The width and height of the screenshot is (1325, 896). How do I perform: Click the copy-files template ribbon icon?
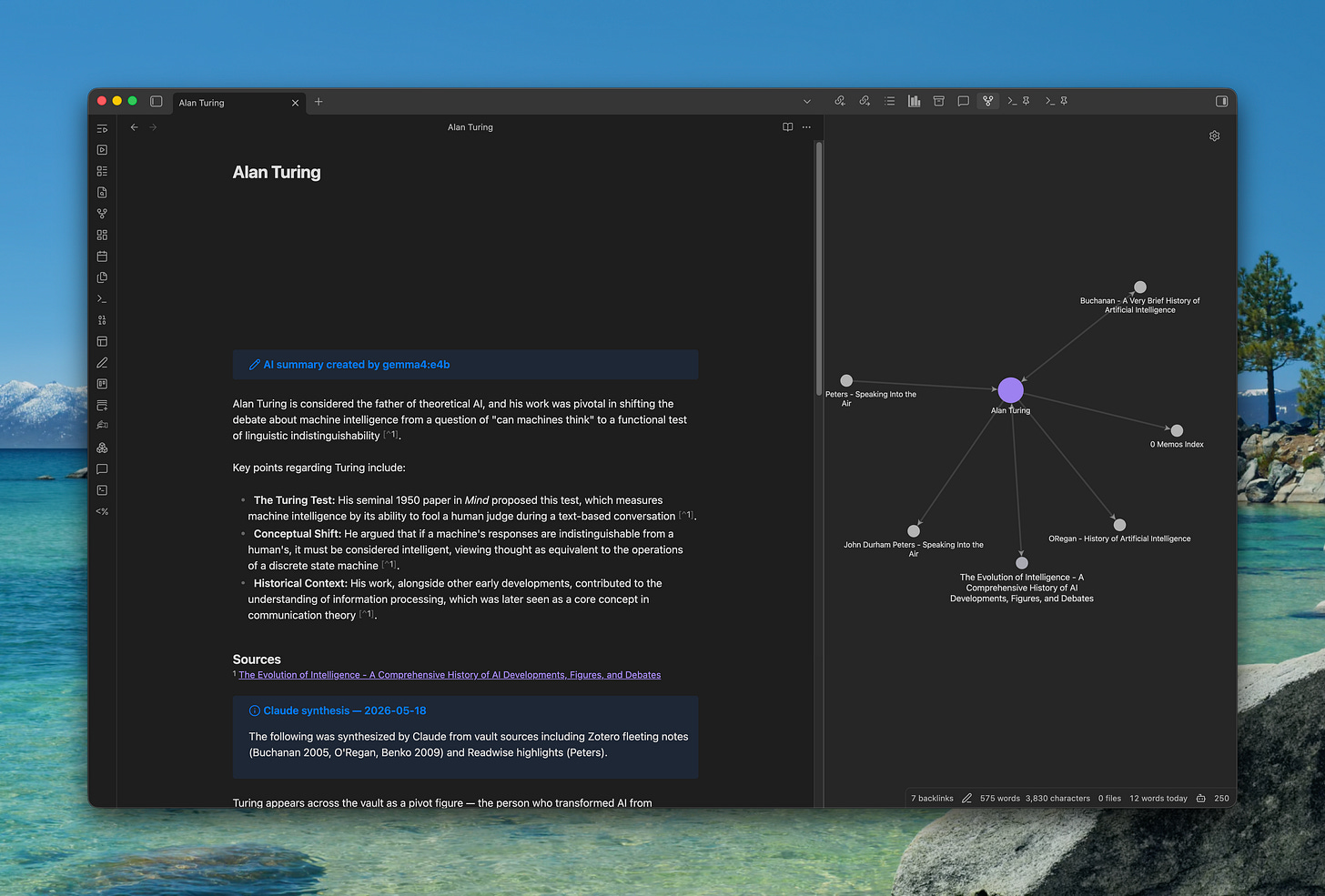[x=102, y=277]
